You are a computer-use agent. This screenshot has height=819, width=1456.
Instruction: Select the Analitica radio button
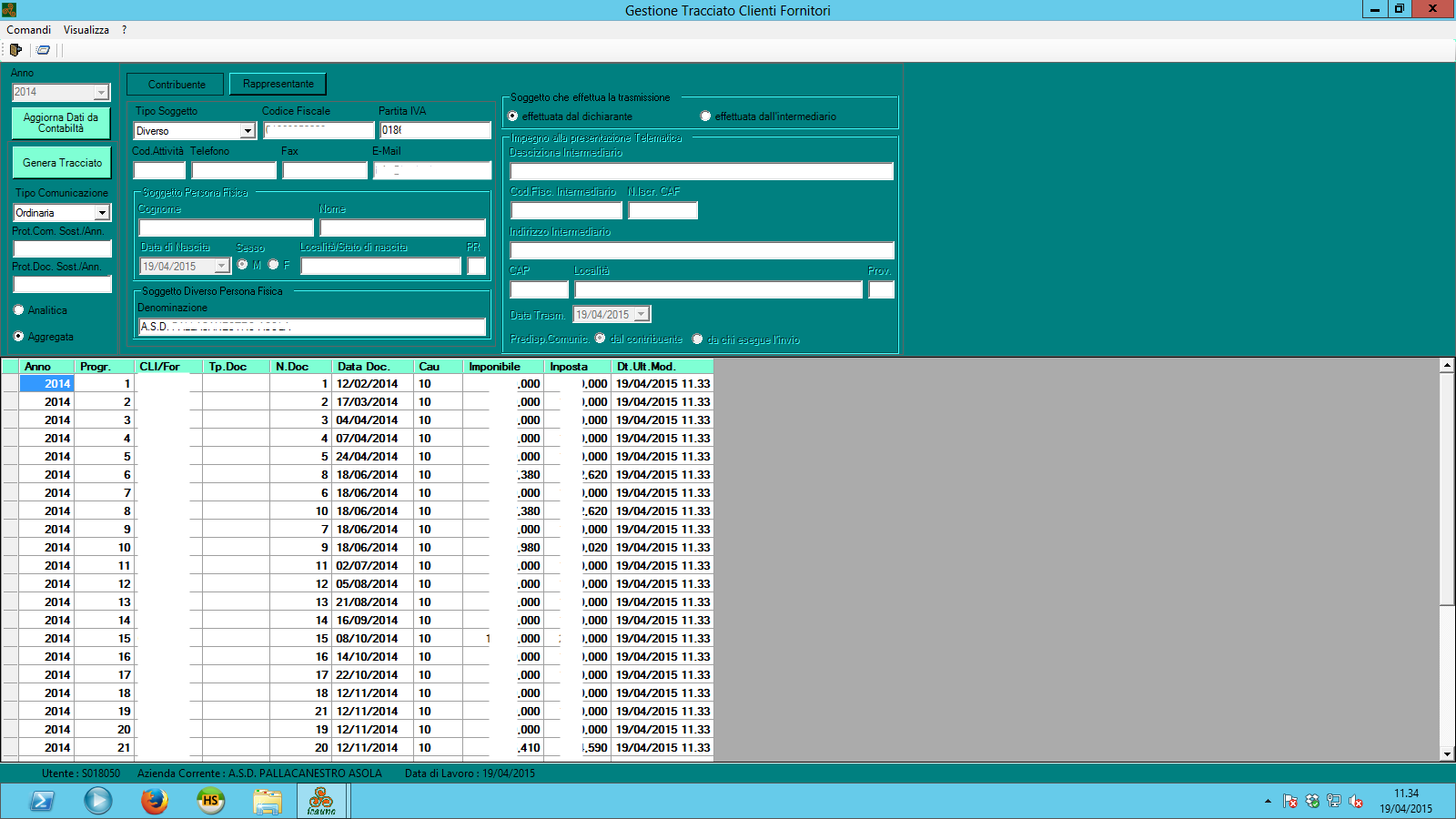point(19,310)
